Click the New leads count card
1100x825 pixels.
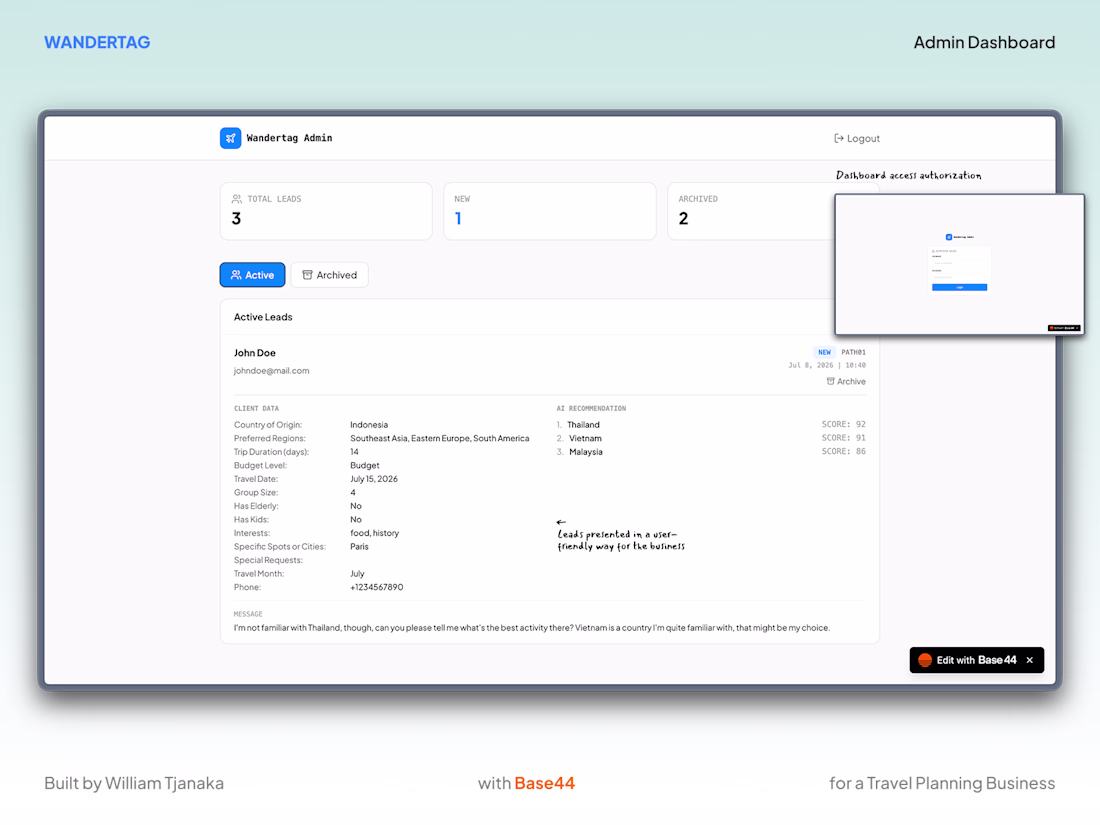(550, 211)
